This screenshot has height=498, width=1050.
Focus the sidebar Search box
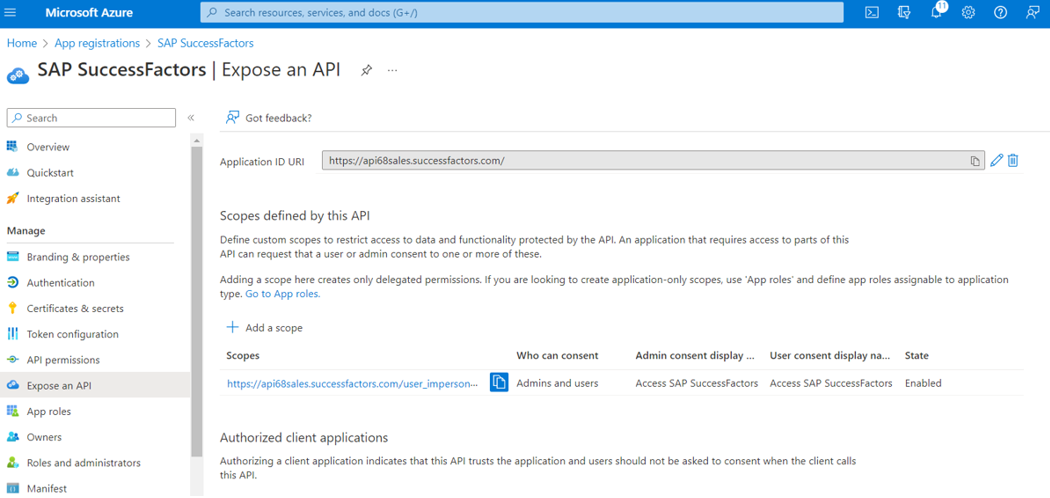pyautogui.click(x=91, y=118)
